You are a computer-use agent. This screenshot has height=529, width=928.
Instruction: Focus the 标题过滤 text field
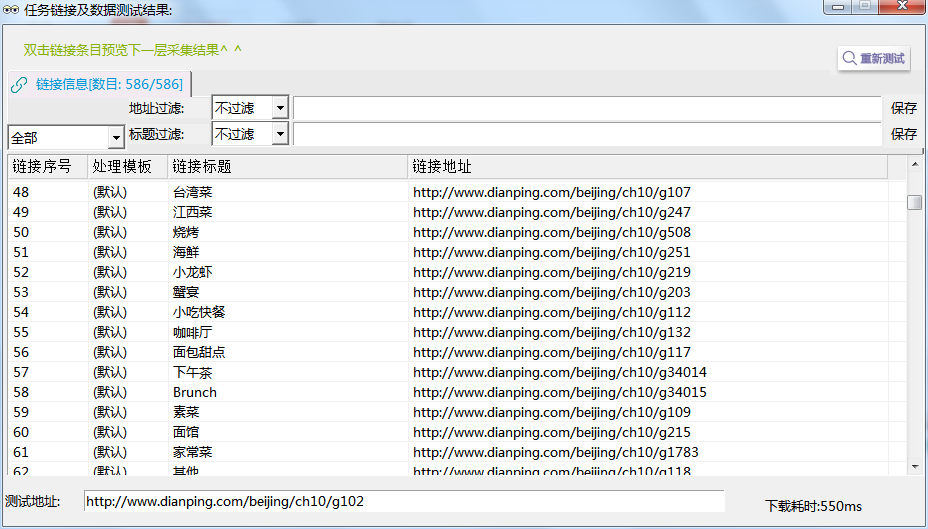(587, 134)
